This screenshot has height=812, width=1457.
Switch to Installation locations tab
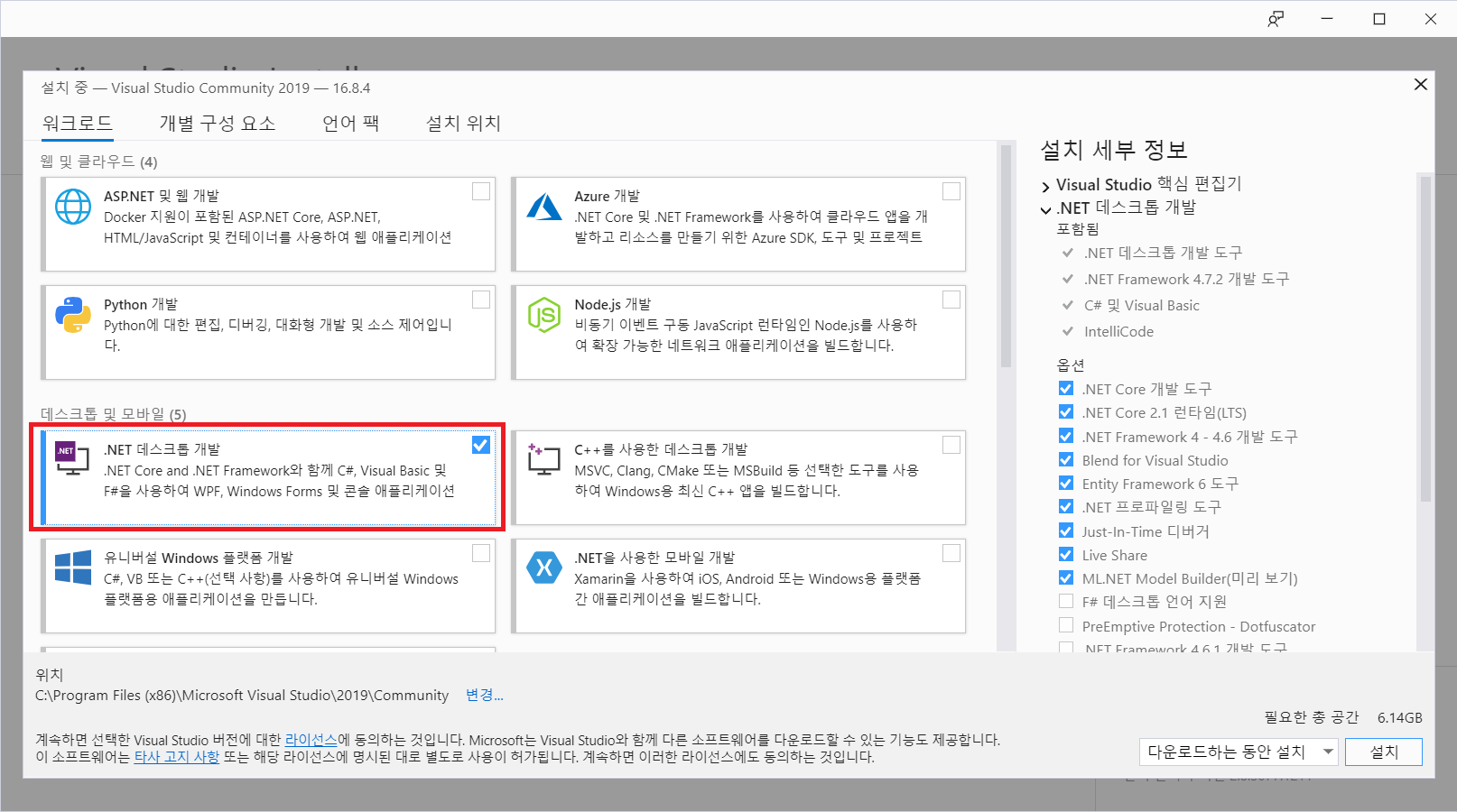463,124
